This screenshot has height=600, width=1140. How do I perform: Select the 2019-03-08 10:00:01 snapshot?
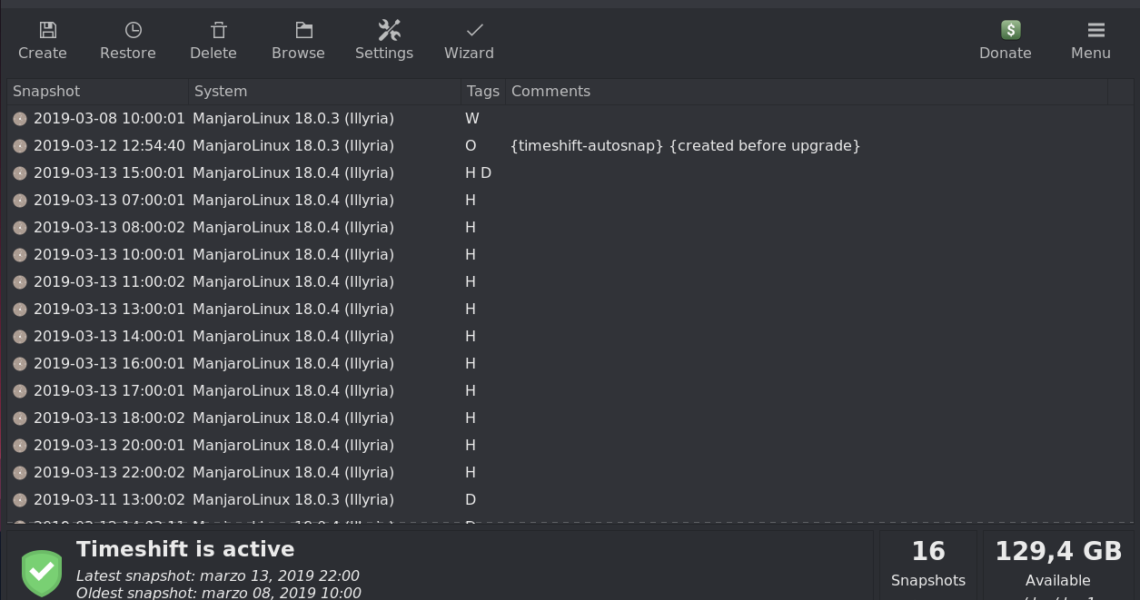click(109, 118)
